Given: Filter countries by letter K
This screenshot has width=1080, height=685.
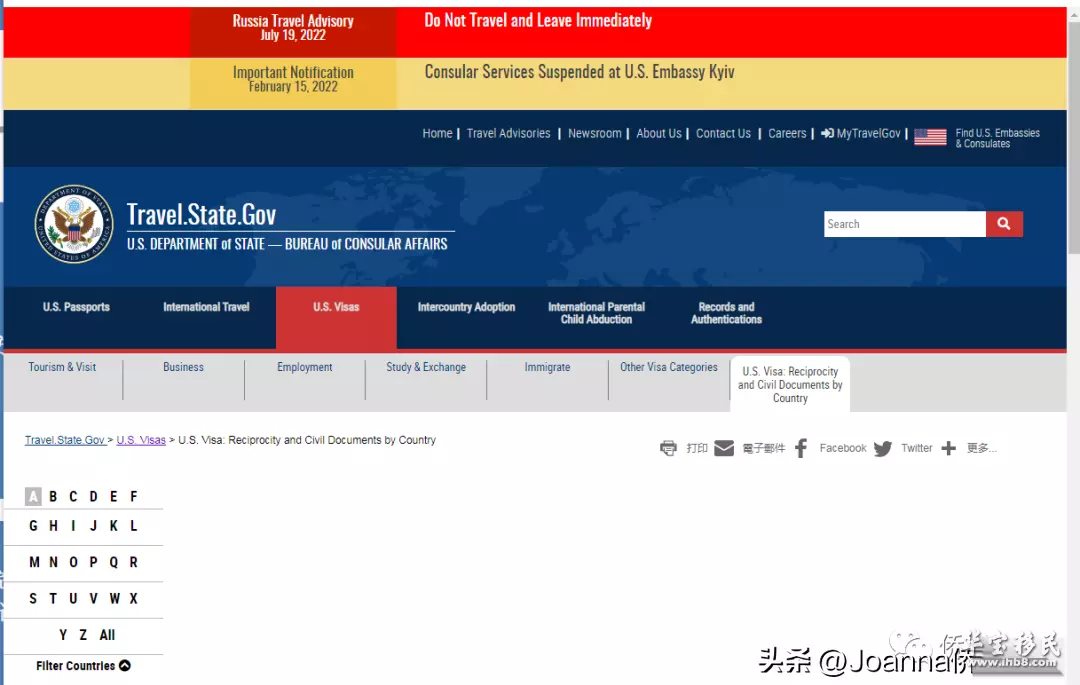Looking at the screenshot, I should tap(114, 526).
